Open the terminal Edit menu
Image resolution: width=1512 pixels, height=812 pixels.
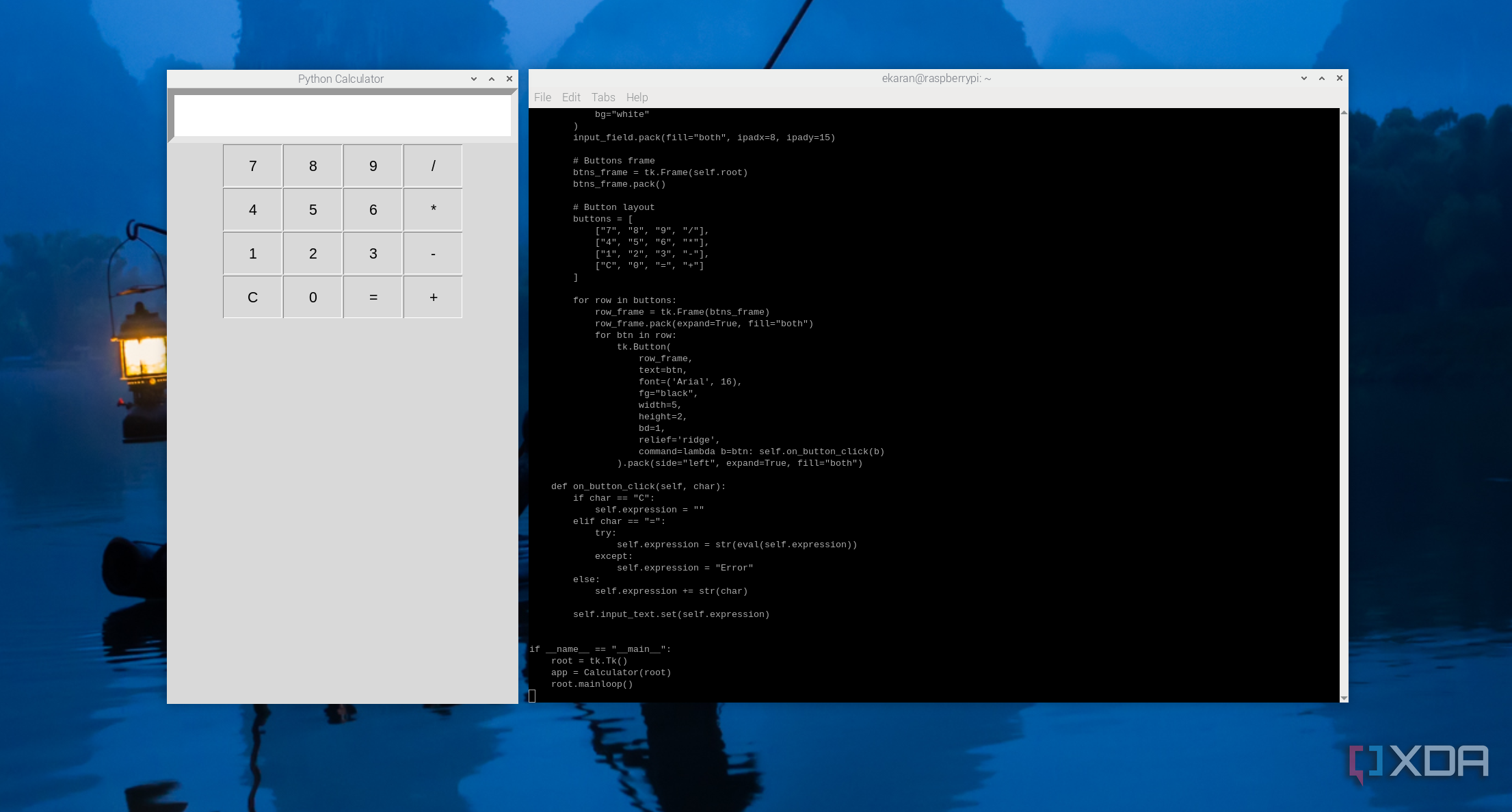click(x=571, y=97)
